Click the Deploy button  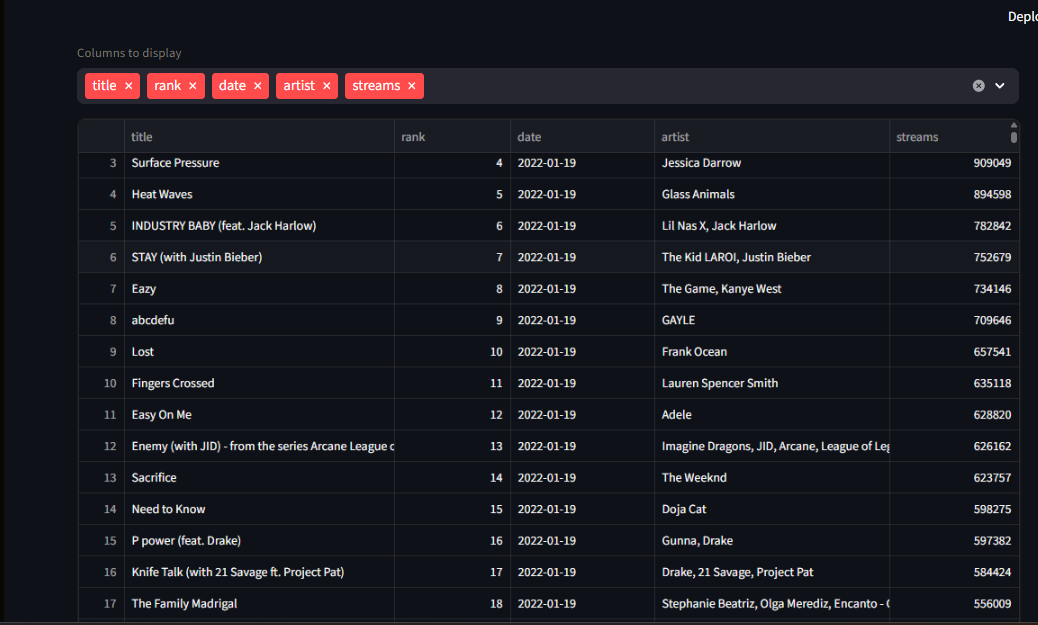[x=1022, y=16]
